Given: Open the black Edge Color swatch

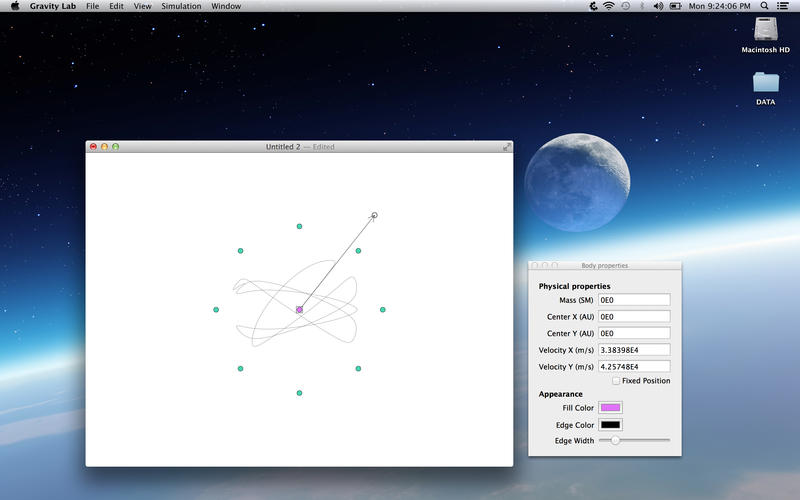Looking at the screenshot, I should 610,424.
